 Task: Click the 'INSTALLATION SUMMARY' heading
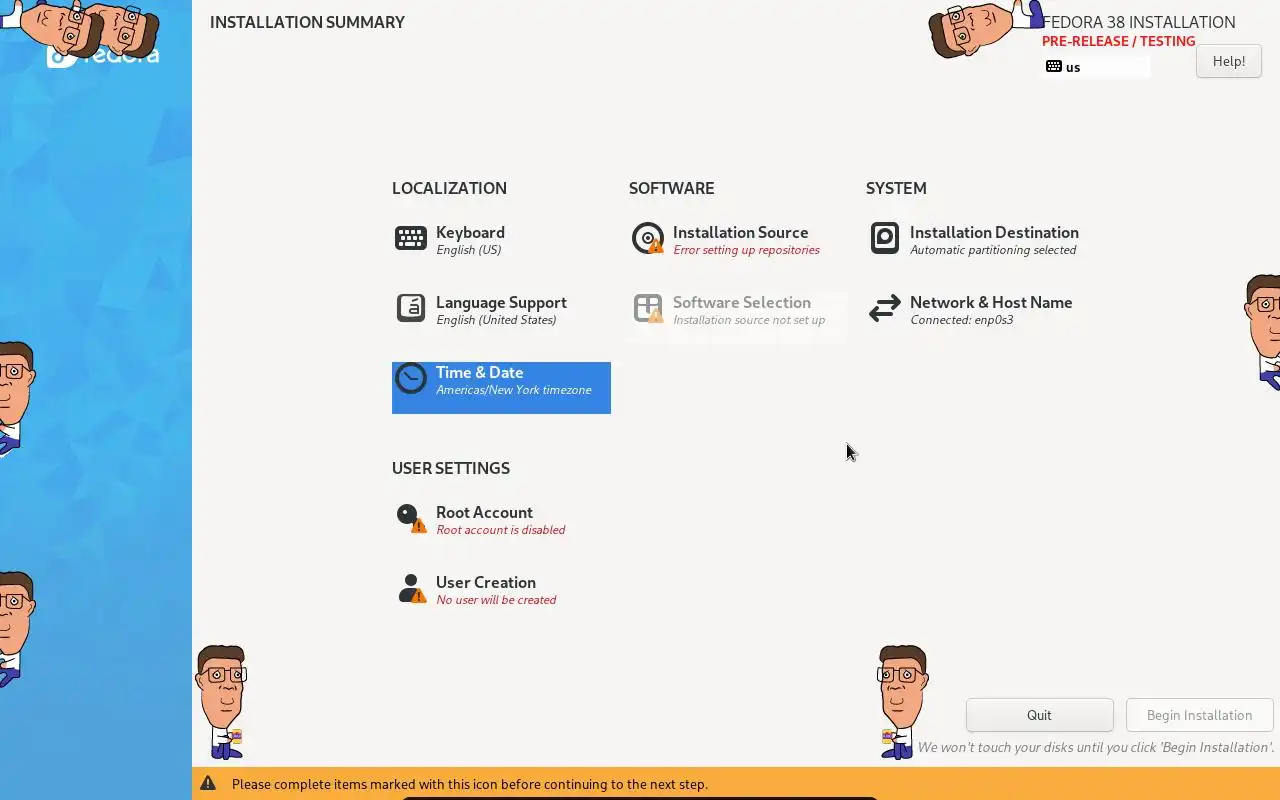point(307,22)
